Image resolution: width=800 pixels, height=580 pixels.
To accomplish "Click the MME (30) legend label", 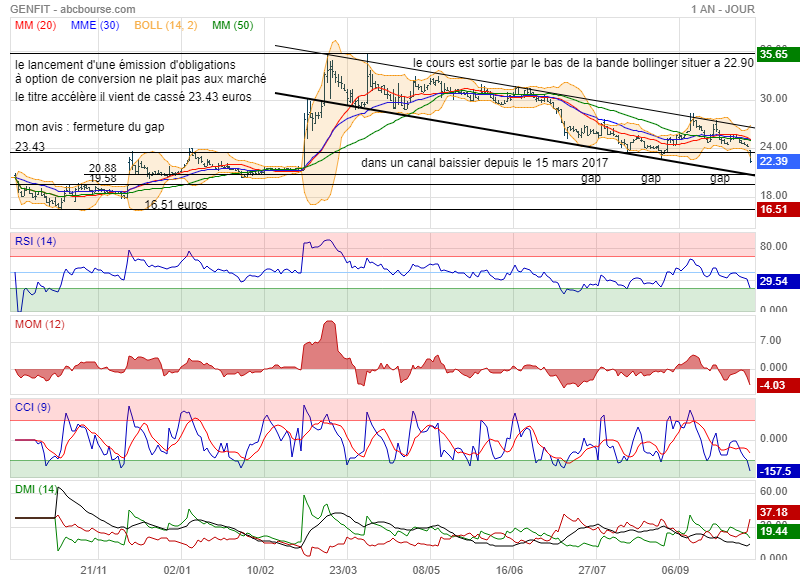I will [95, 26].
